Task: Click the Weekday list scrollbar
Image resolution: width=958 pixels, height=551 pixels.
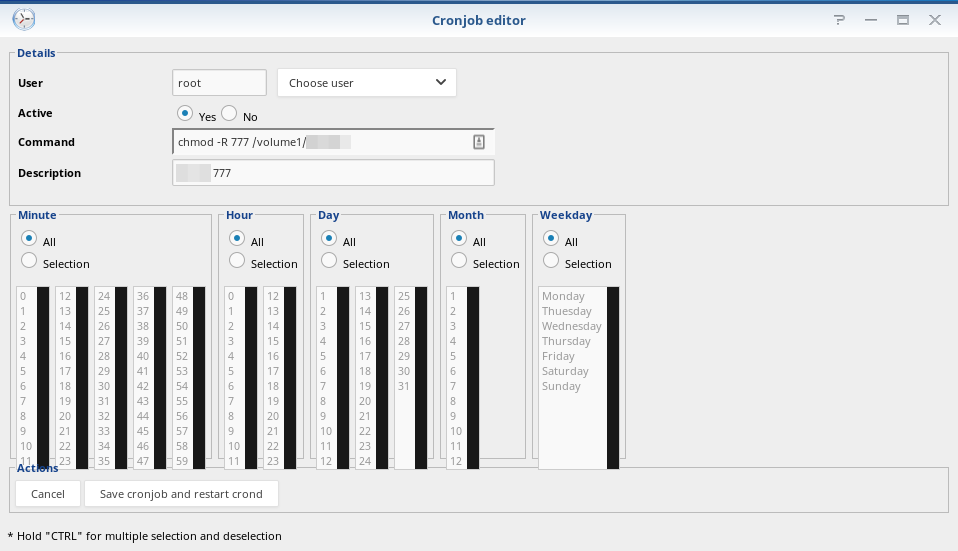Action: [x=613, y=378]
